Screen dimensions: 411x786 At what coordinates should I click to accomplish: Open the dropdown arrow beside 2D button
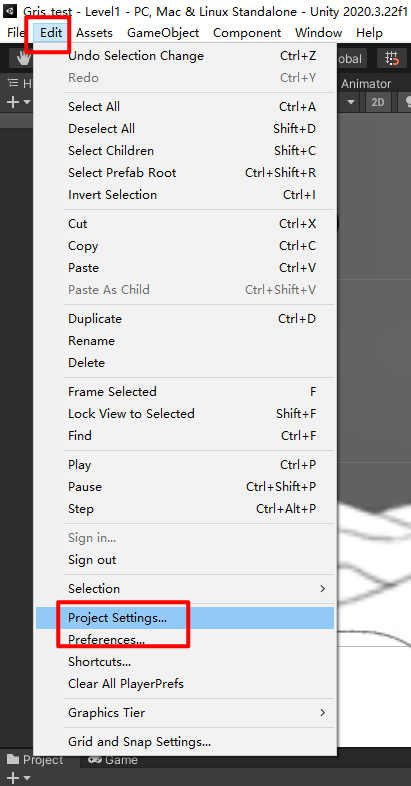(x=351, y=102)
